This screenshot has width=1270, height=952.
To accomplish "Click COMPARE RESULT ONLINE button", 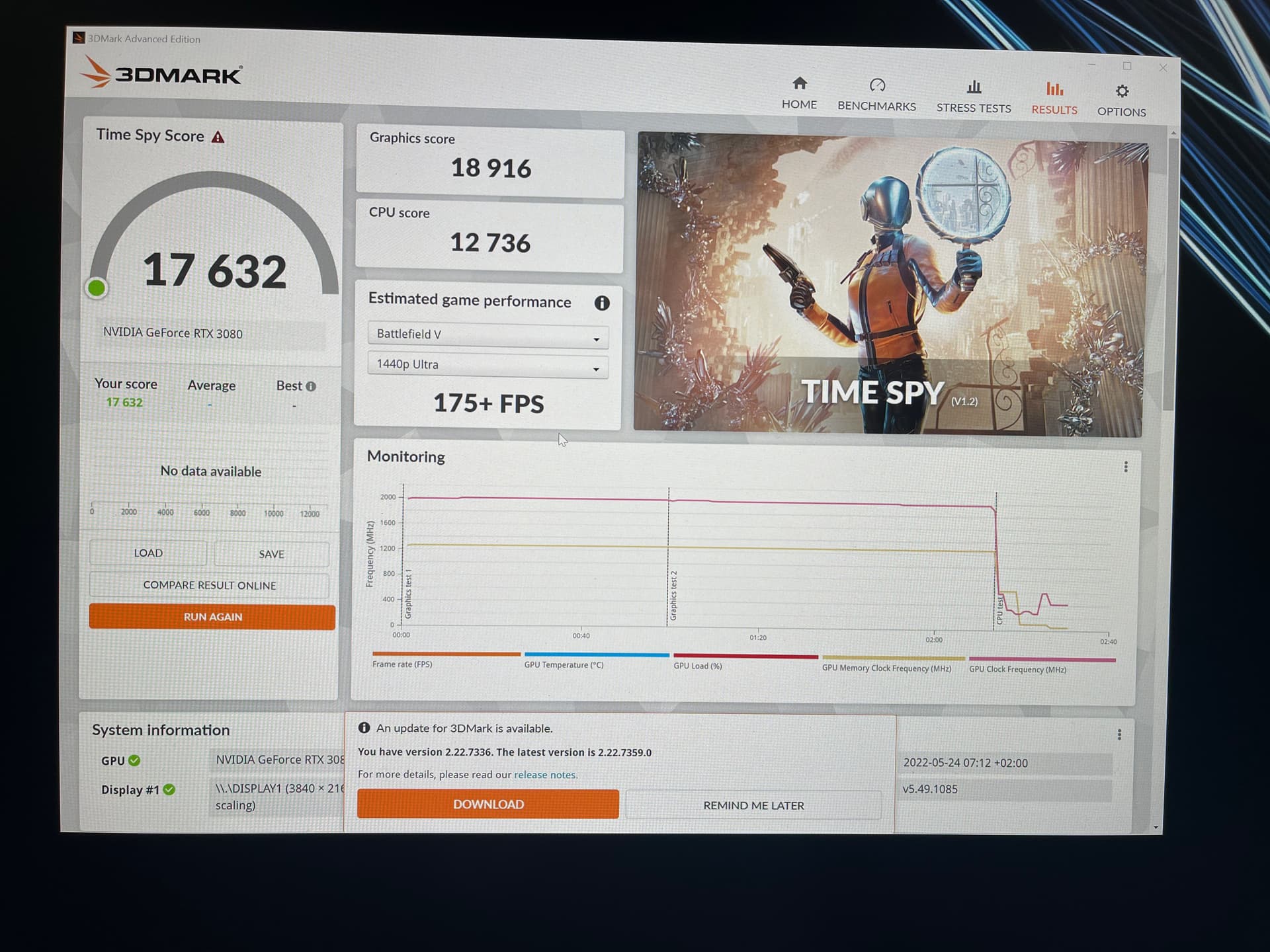I will 210,585.
